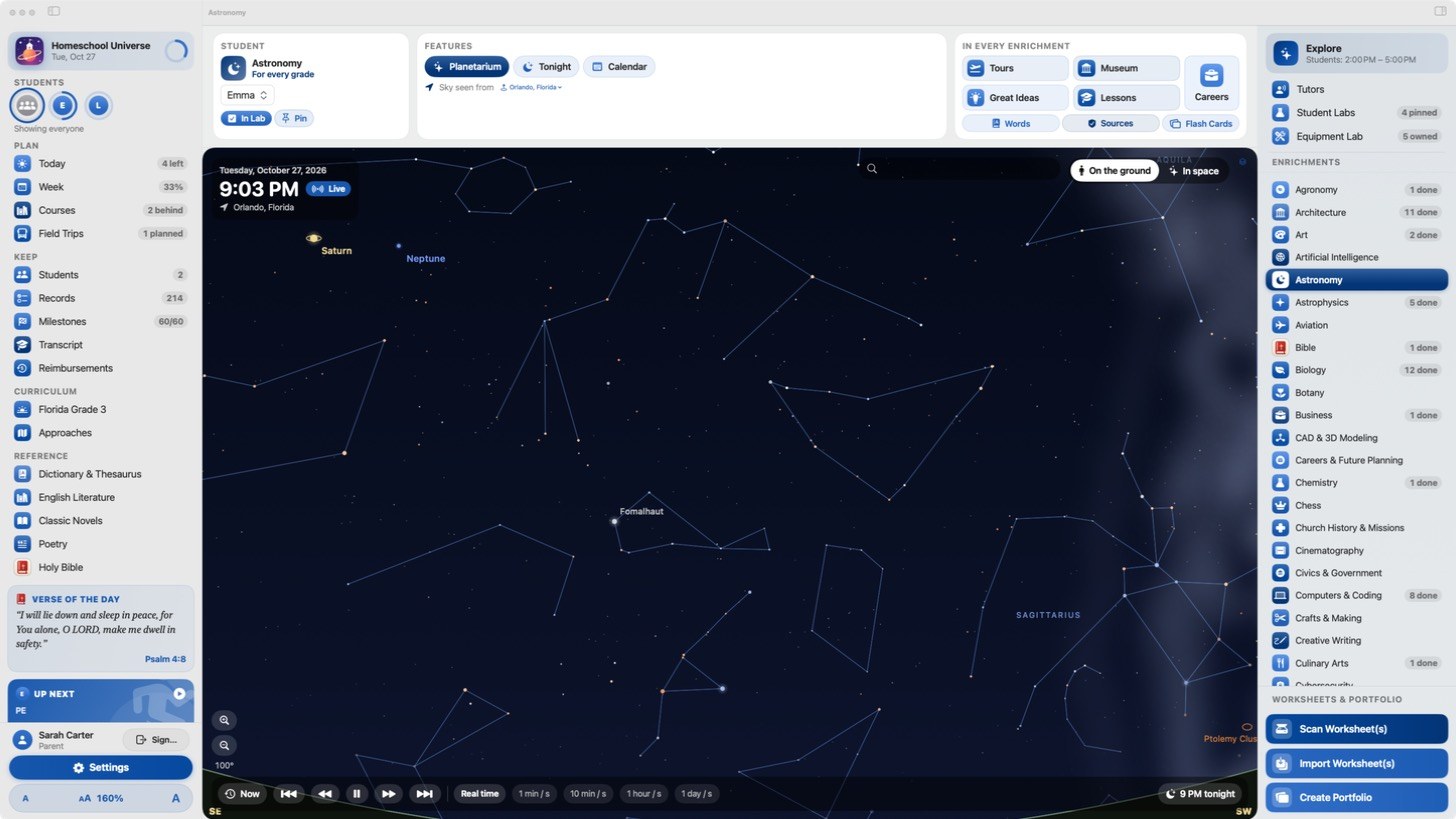
Task: Set speed to 1 hour / s
Action: (x=644, y=794)
